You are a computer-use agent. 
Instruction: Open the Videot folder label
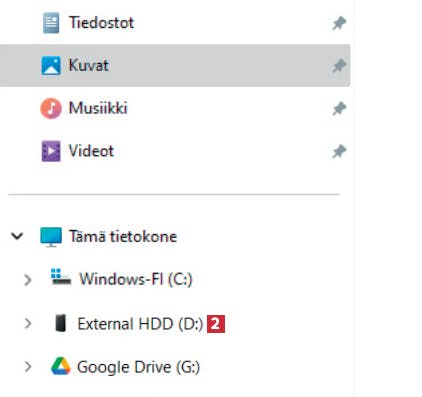click(x=91, y=151)
